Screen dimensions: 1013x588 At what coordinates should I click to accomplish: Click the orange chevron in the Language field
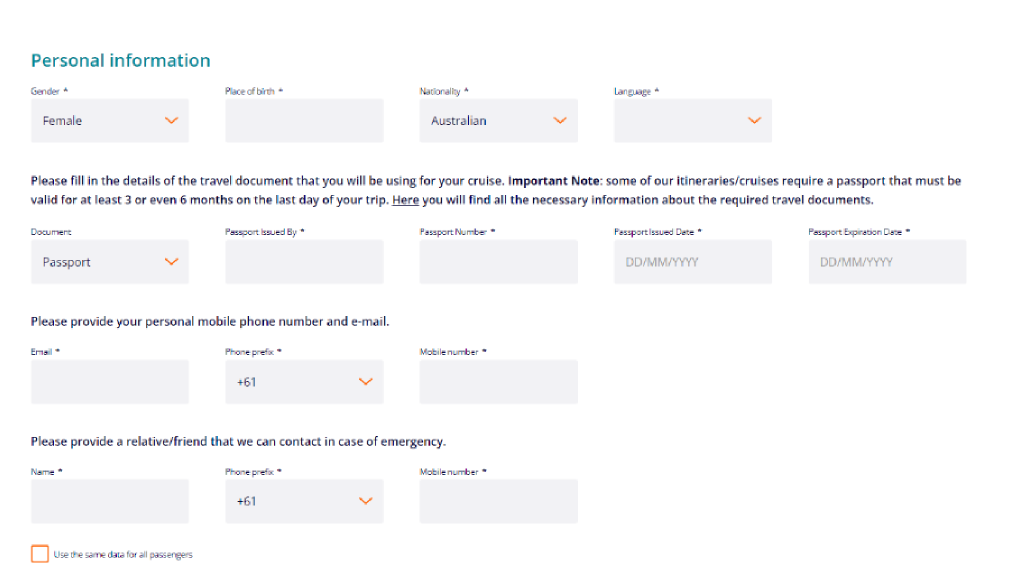pos(754,121)
